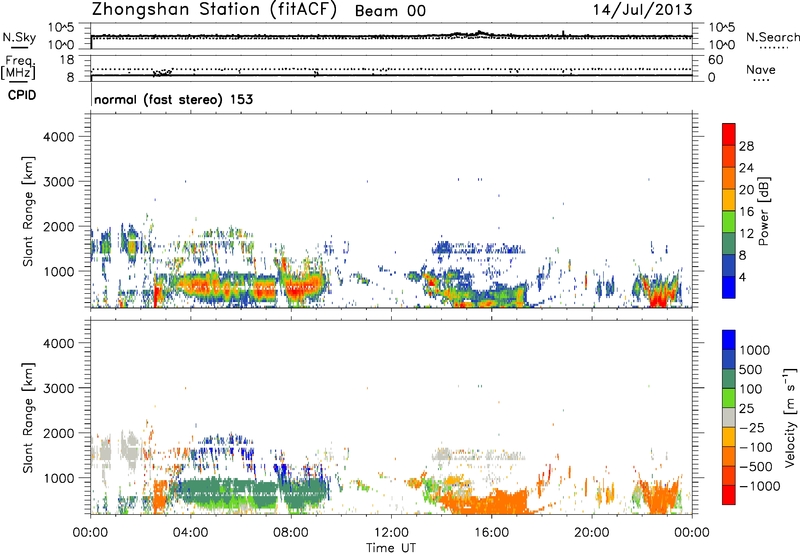Click the 'Velocity [m s-1]' colorbar label
The image size is (800, 554).
[x=790, y=417]
